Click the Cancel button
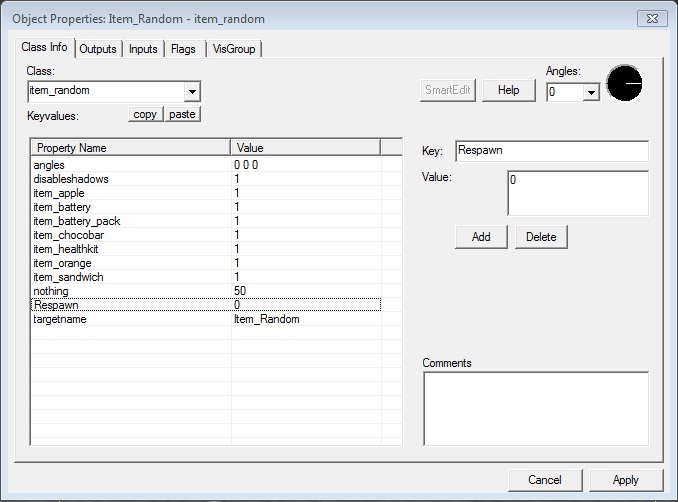 coord(545,480)
